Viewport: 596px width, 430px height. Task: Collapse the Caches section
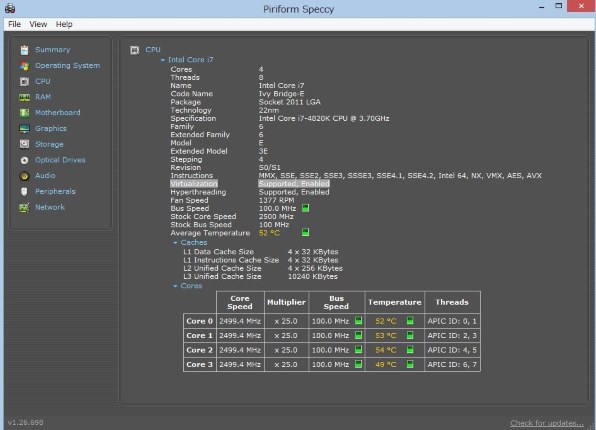tap(175, 243)
